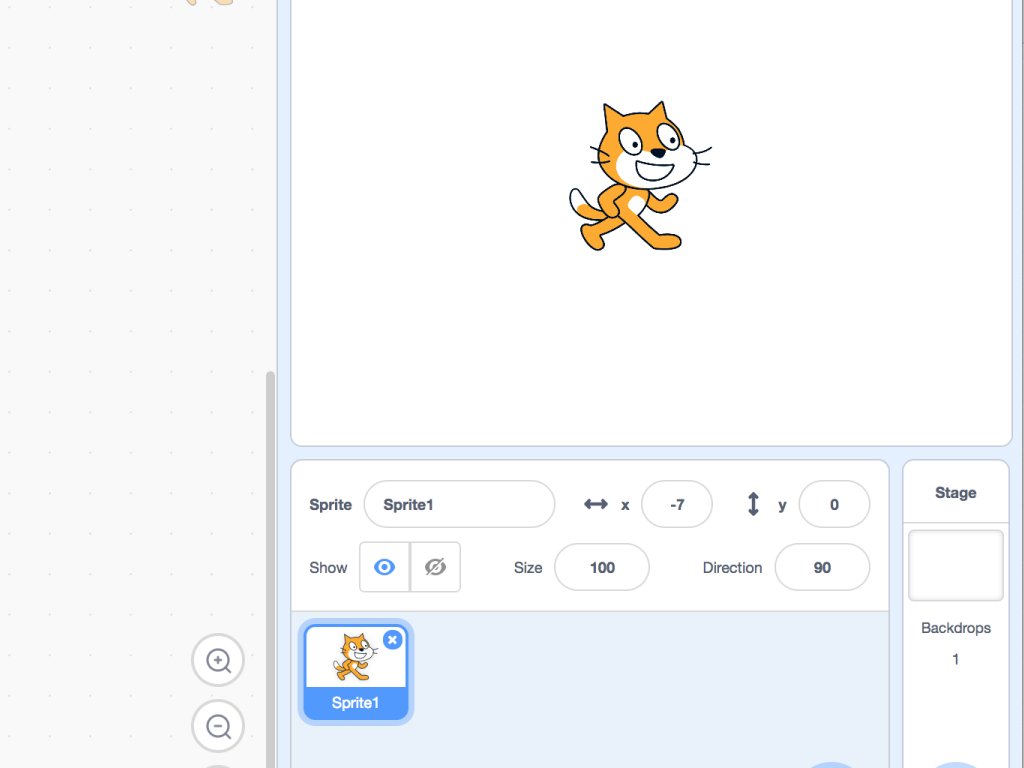Viewport: 1024px width, 768px height.
Task: Click the Show label
Action: [328, 568]
